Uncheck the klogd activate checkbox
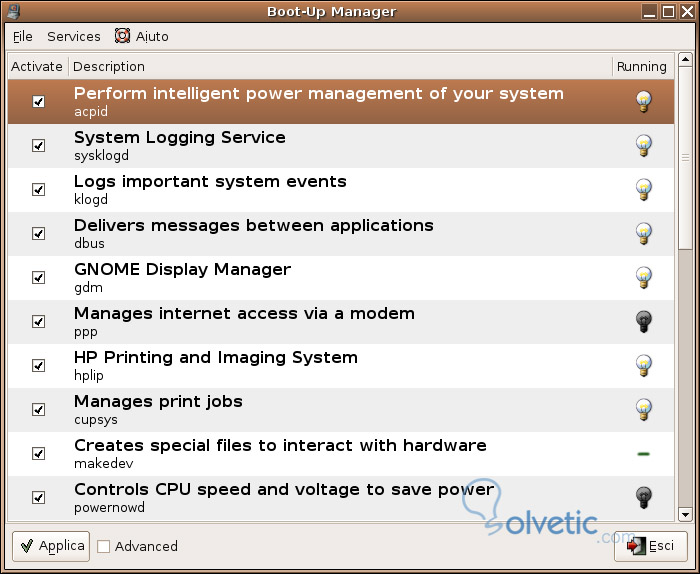The width and height of the screenshot is (700, 574). 38,190
